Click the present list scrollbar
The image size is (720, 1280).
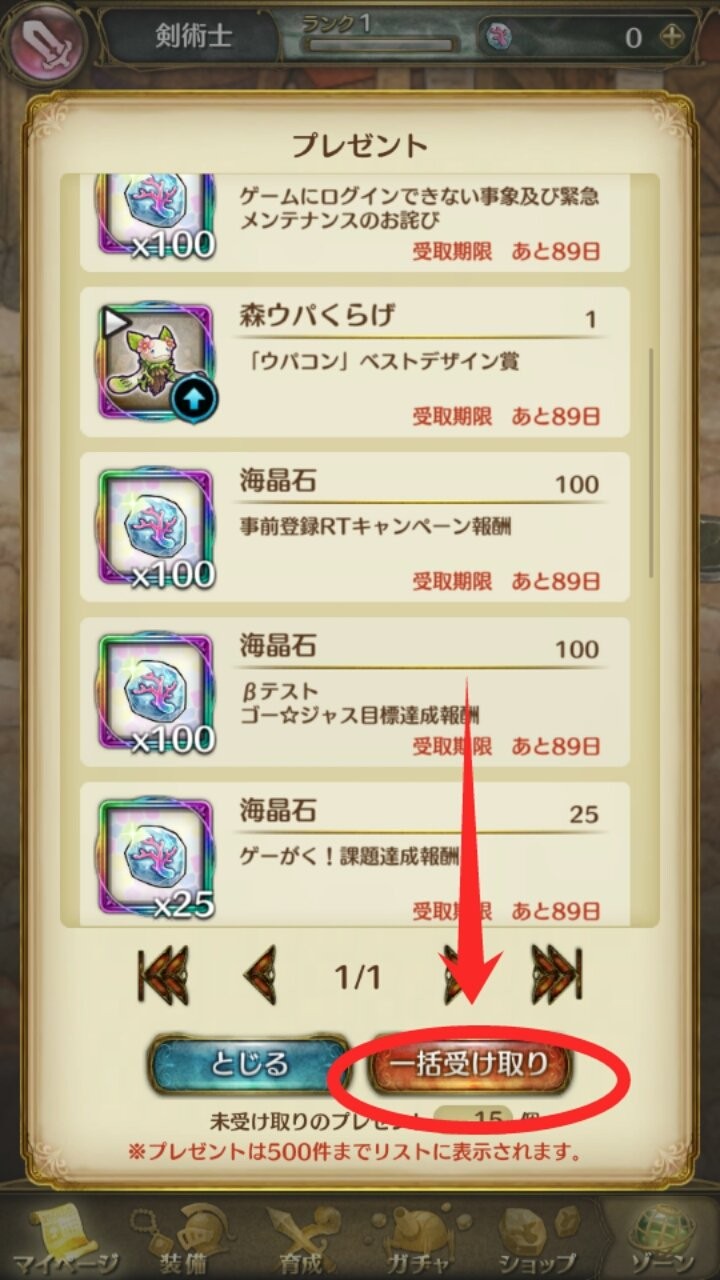653,462
